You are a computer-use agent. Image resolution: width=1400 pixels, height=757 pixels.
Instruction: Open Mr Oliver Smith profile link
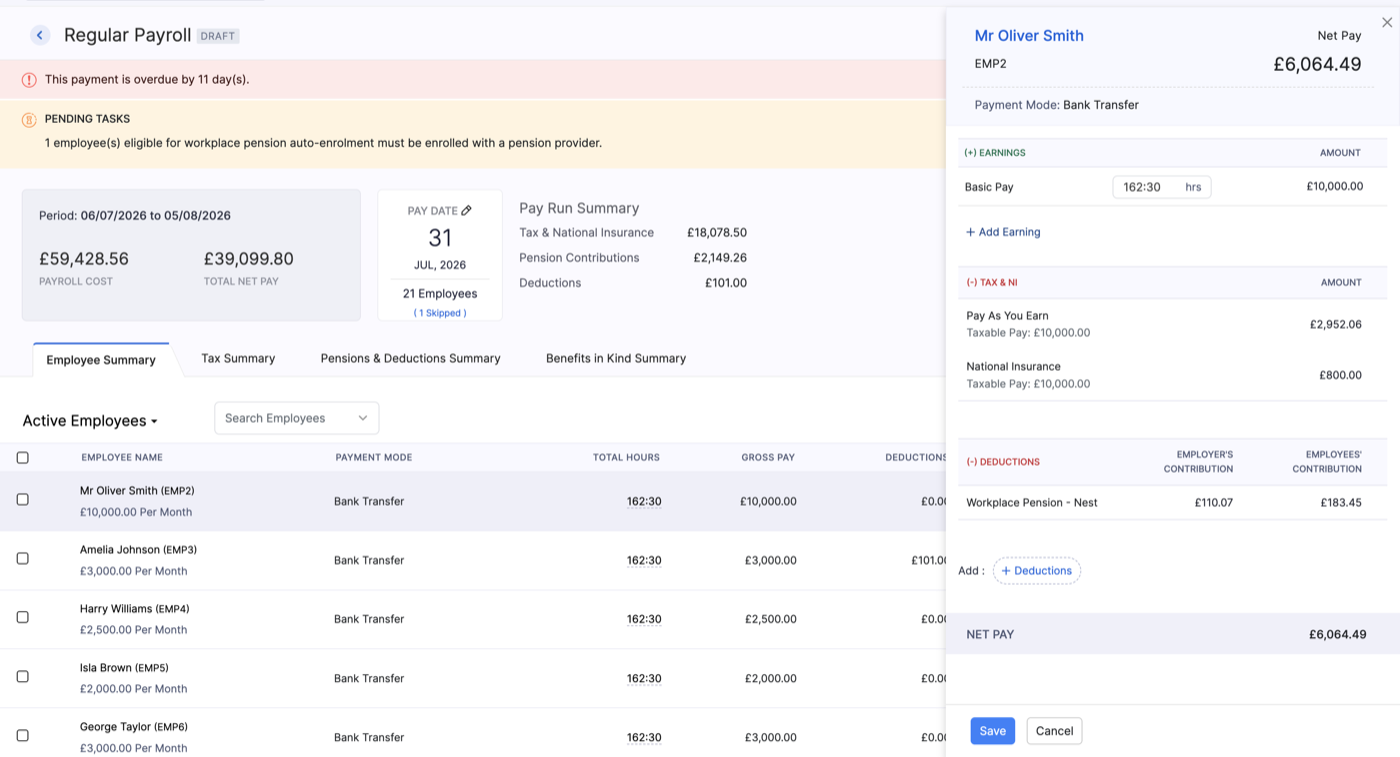1029,36
